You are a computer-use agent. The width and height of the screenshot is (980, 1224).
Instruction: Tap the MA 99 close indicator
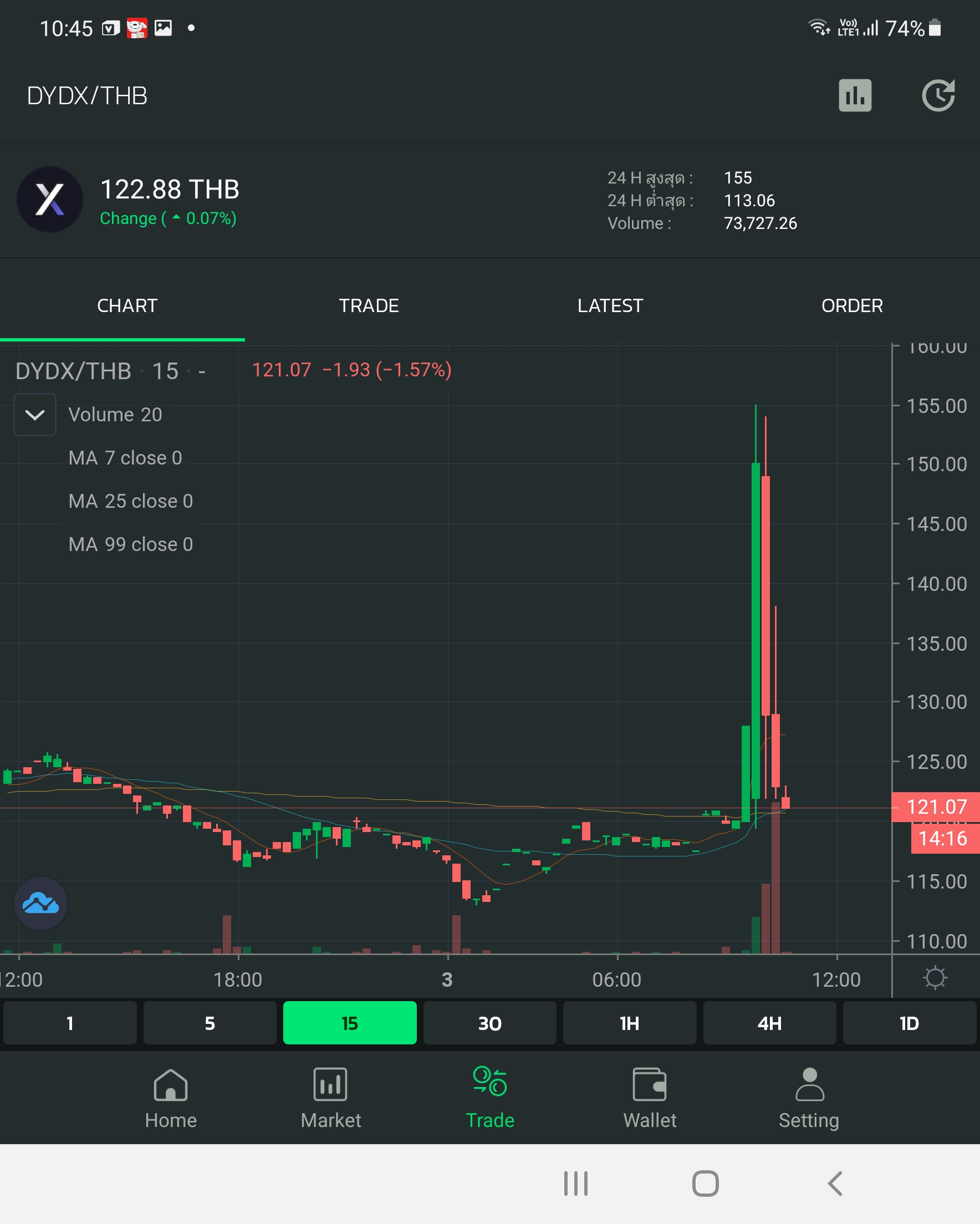[x=131, y=544]
